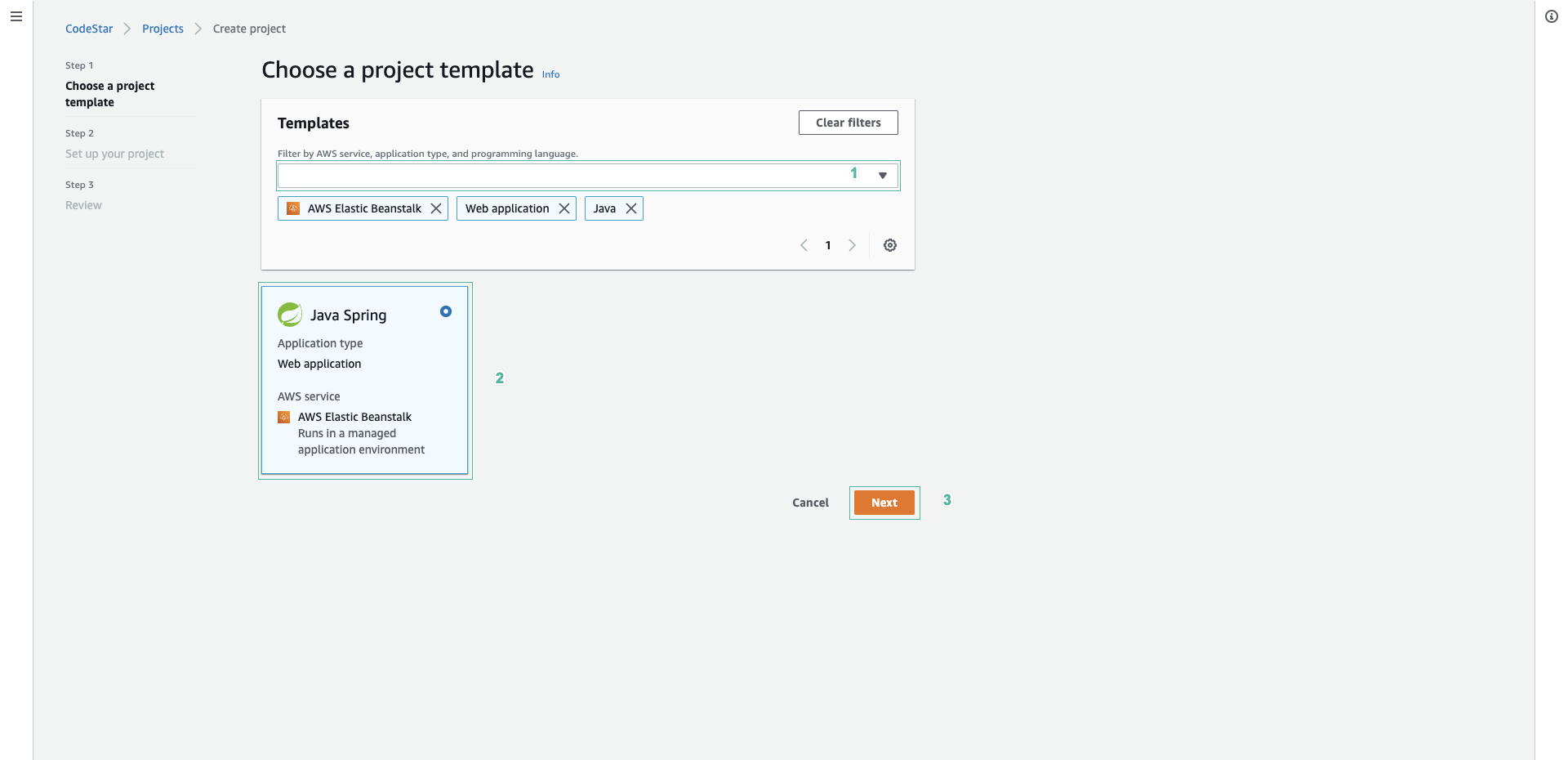Remove the AWS Elastic Beanstalk filter tag
Screen dimensions: 1568x760
click(x=436, y=208)
